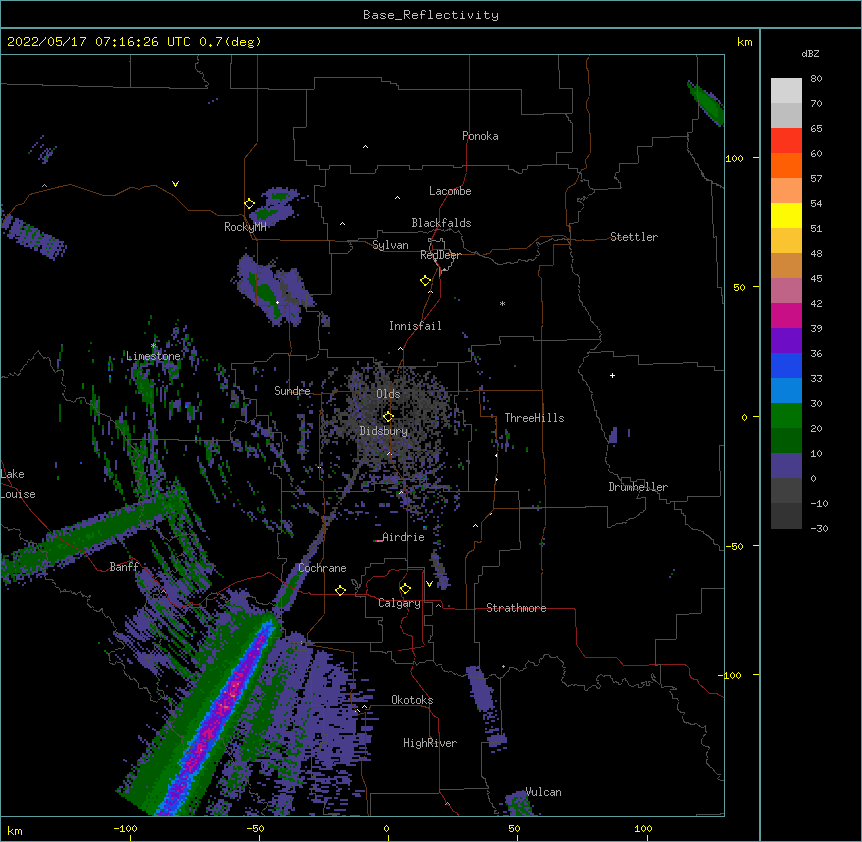
Task: Click the Okotoks town label
Action: [412, 700]
